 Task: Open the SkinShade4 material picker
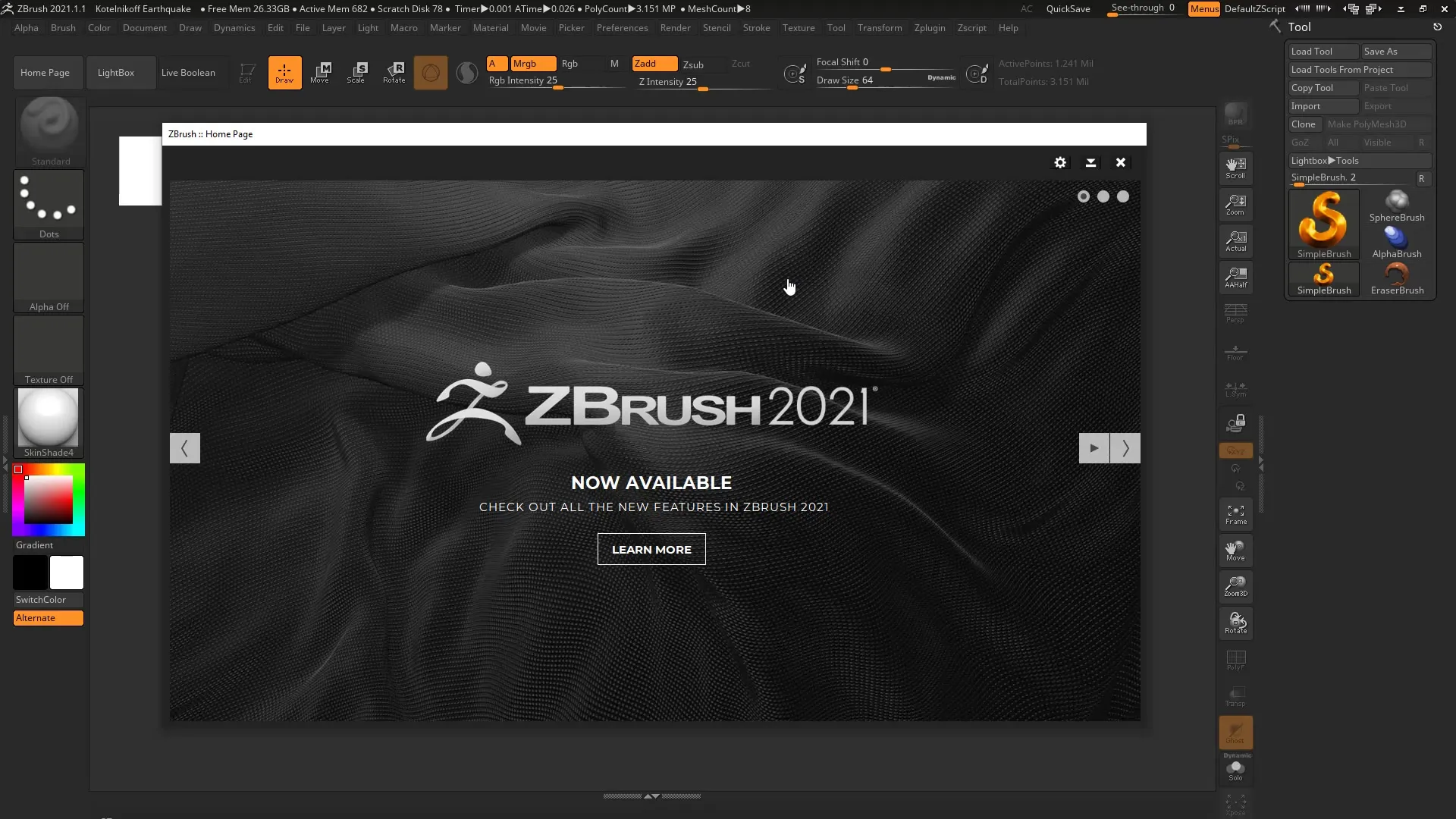[x=49, y=423]
